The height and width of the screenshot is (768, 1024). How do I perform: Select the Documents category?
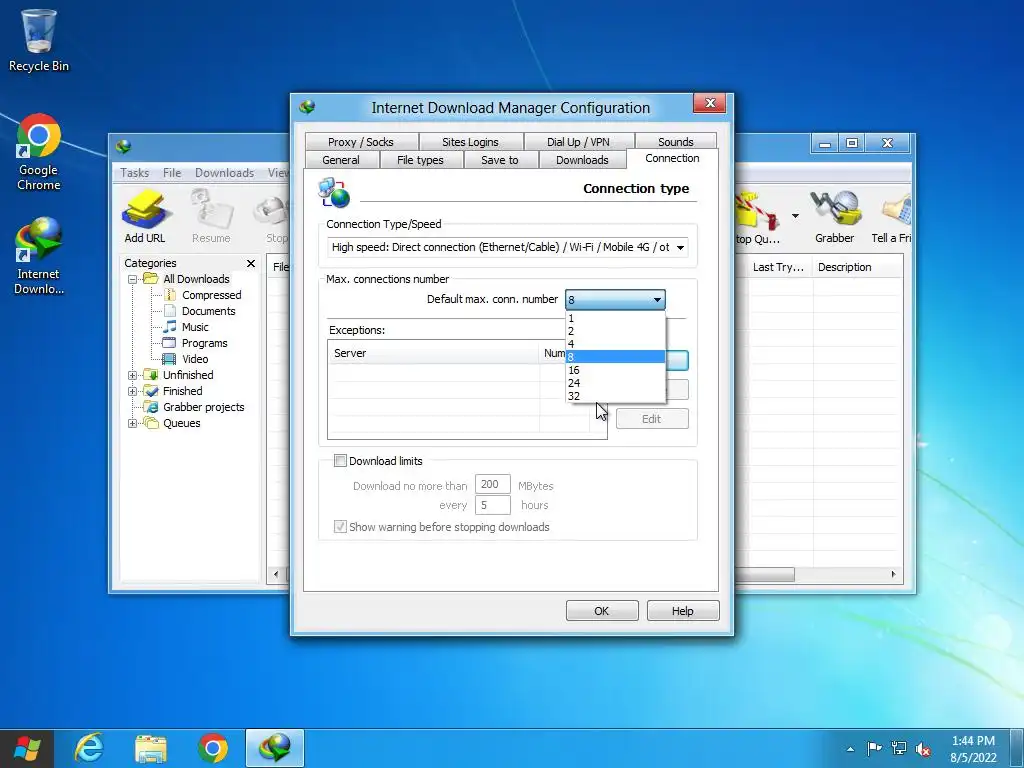[208, 312]
